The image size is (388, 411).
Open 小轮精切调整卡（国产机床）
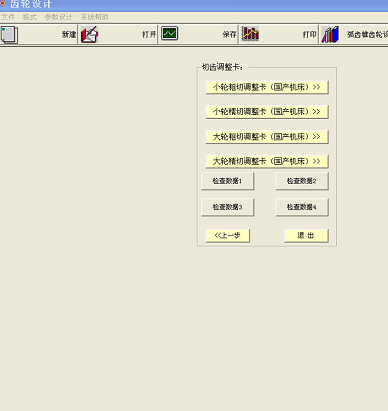pyautogui.click(x=267, y=112)
